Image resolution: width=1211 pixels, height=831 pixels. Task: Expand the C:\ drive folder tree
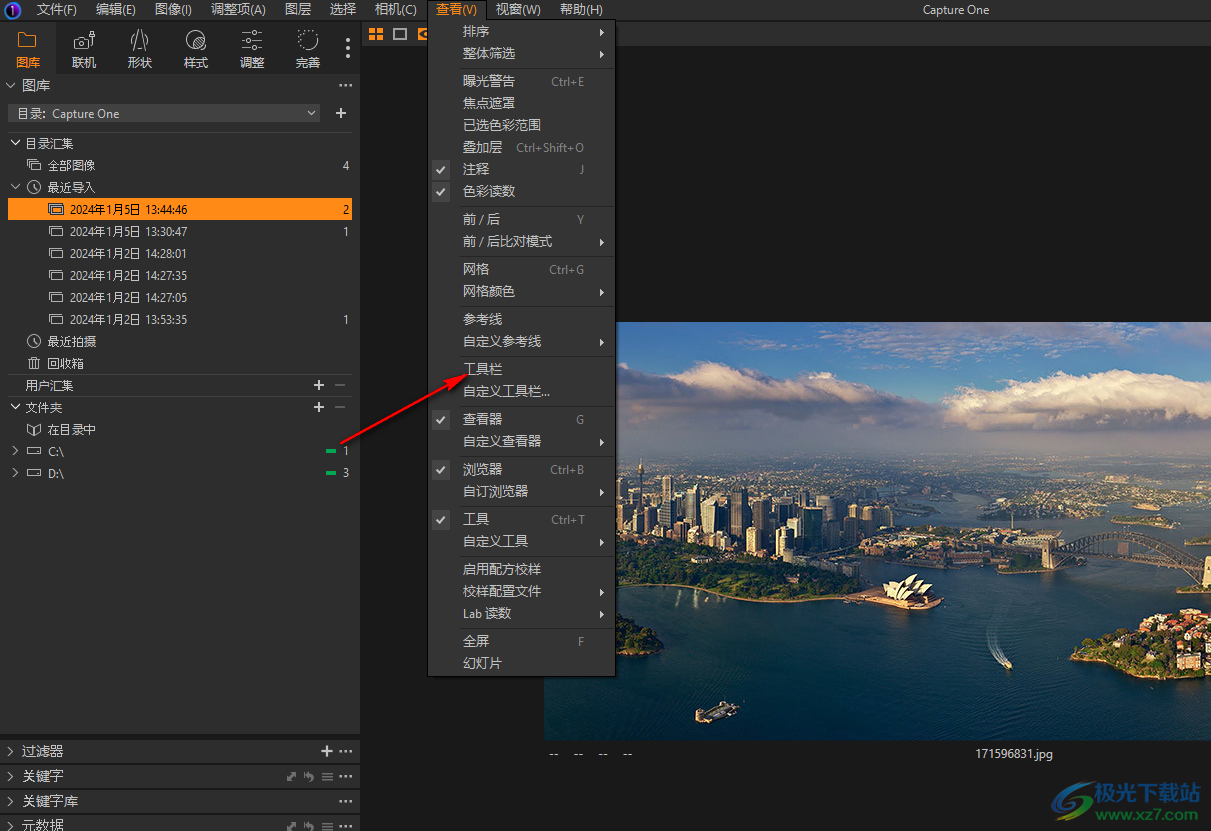click(15, 451)
